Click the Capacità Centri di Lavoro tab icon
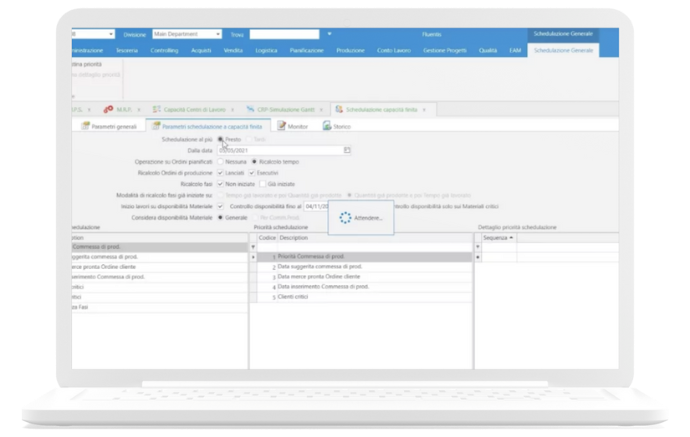Viewport: 690px width, 437px height. point(158,109)
